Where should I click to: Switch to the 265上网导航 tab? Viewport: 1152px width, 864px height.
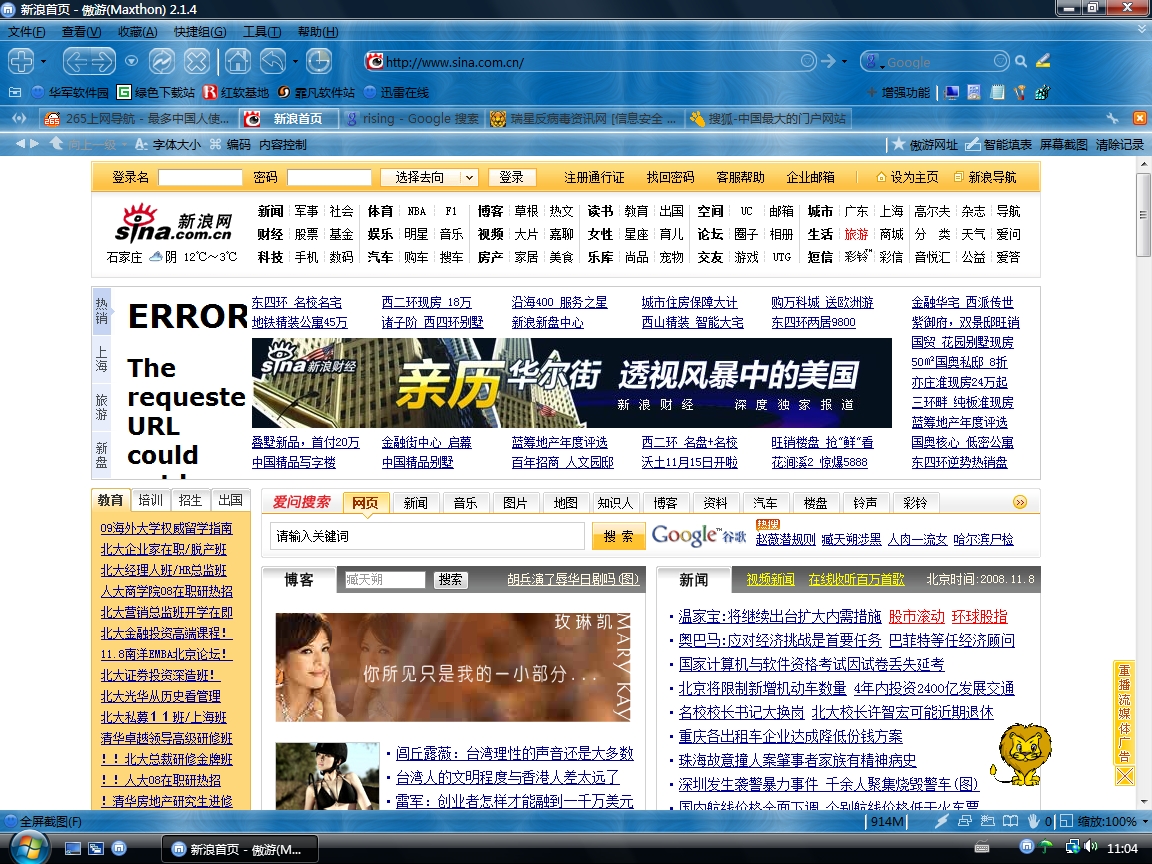point(137,118)
